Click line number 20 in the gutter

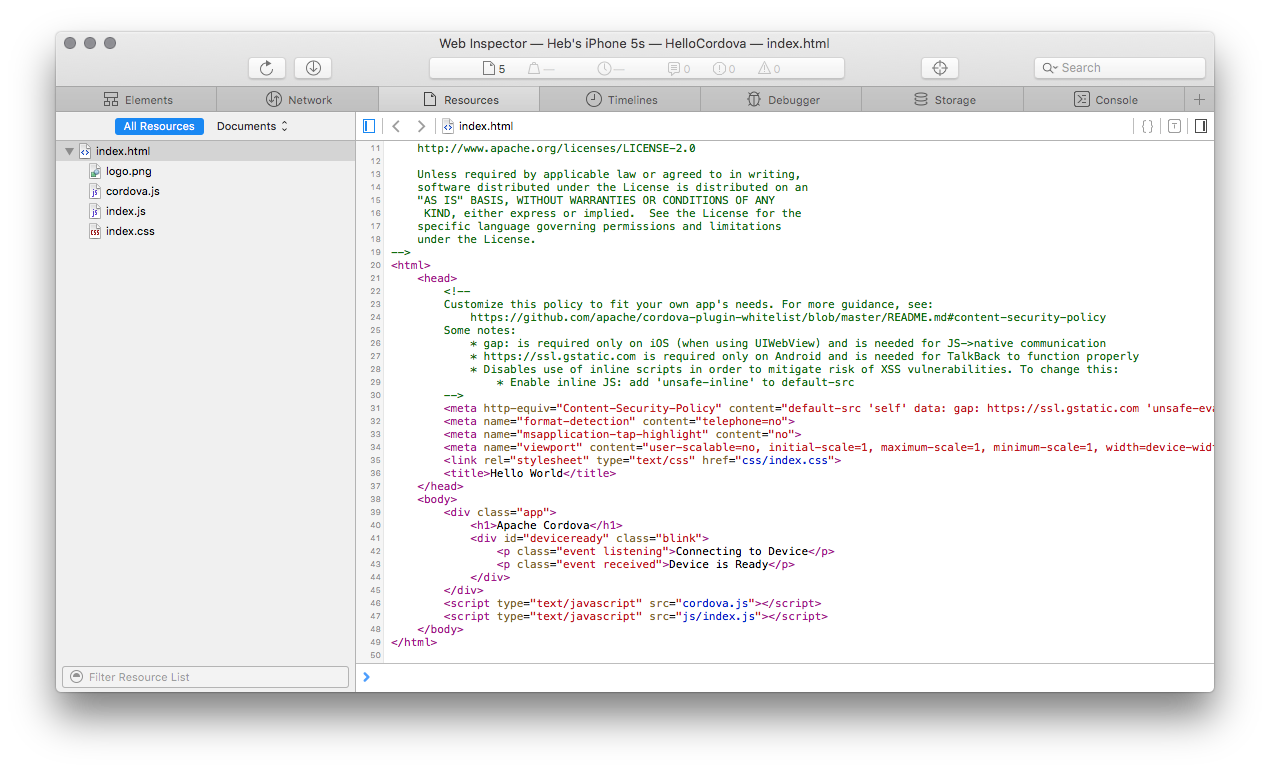pyautogui.click(x=375, y=265)
